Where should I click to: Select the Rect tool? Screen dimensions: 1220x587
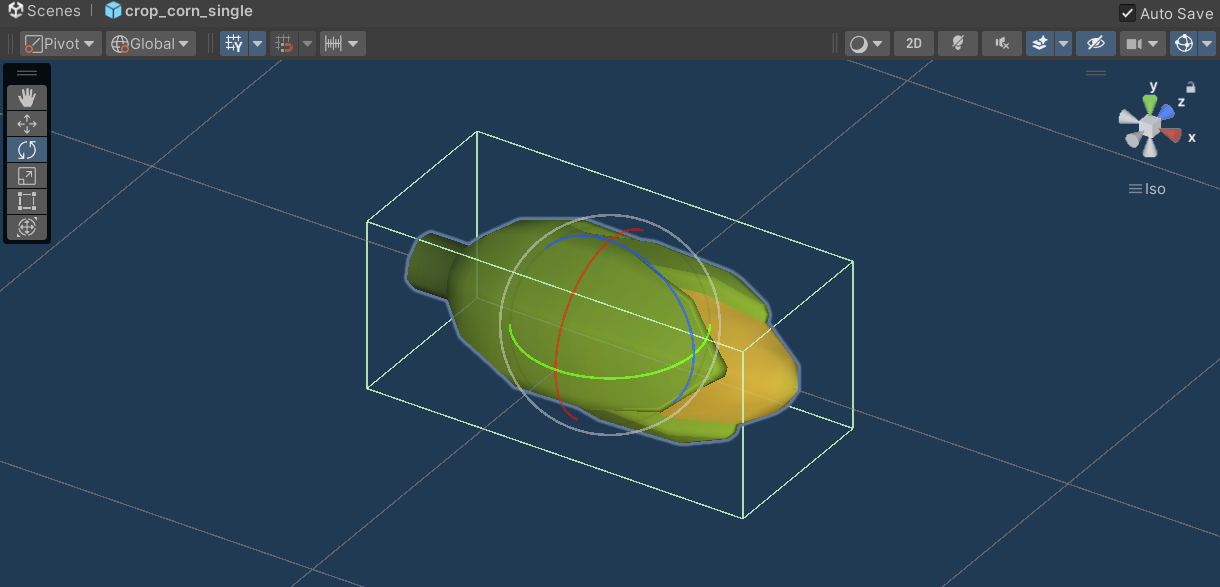point(27,202)
